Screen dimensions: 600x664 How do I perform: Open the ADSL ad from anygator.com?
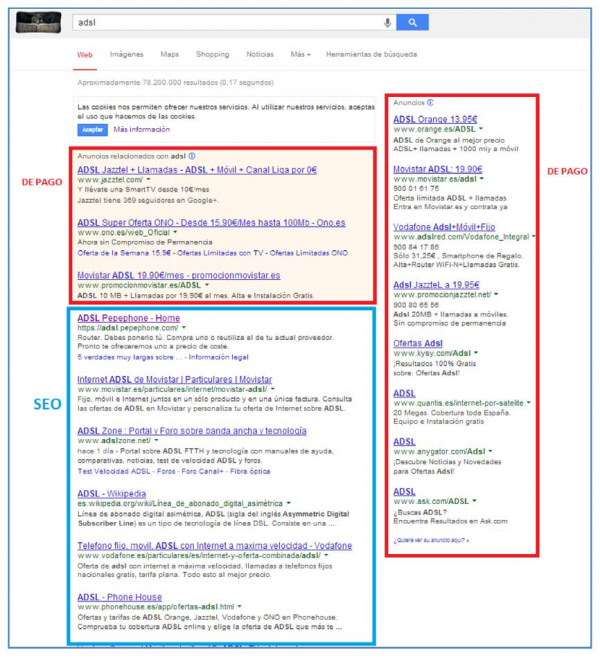[x=404, y=442]
